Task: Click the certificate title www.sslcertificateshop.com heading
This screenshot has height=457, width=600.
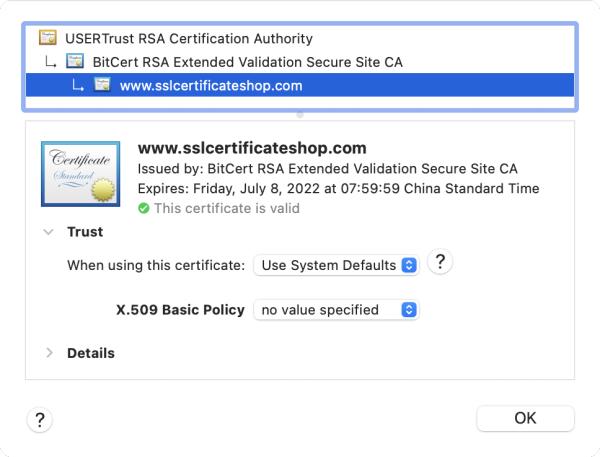Action: (x=251, y=149)
